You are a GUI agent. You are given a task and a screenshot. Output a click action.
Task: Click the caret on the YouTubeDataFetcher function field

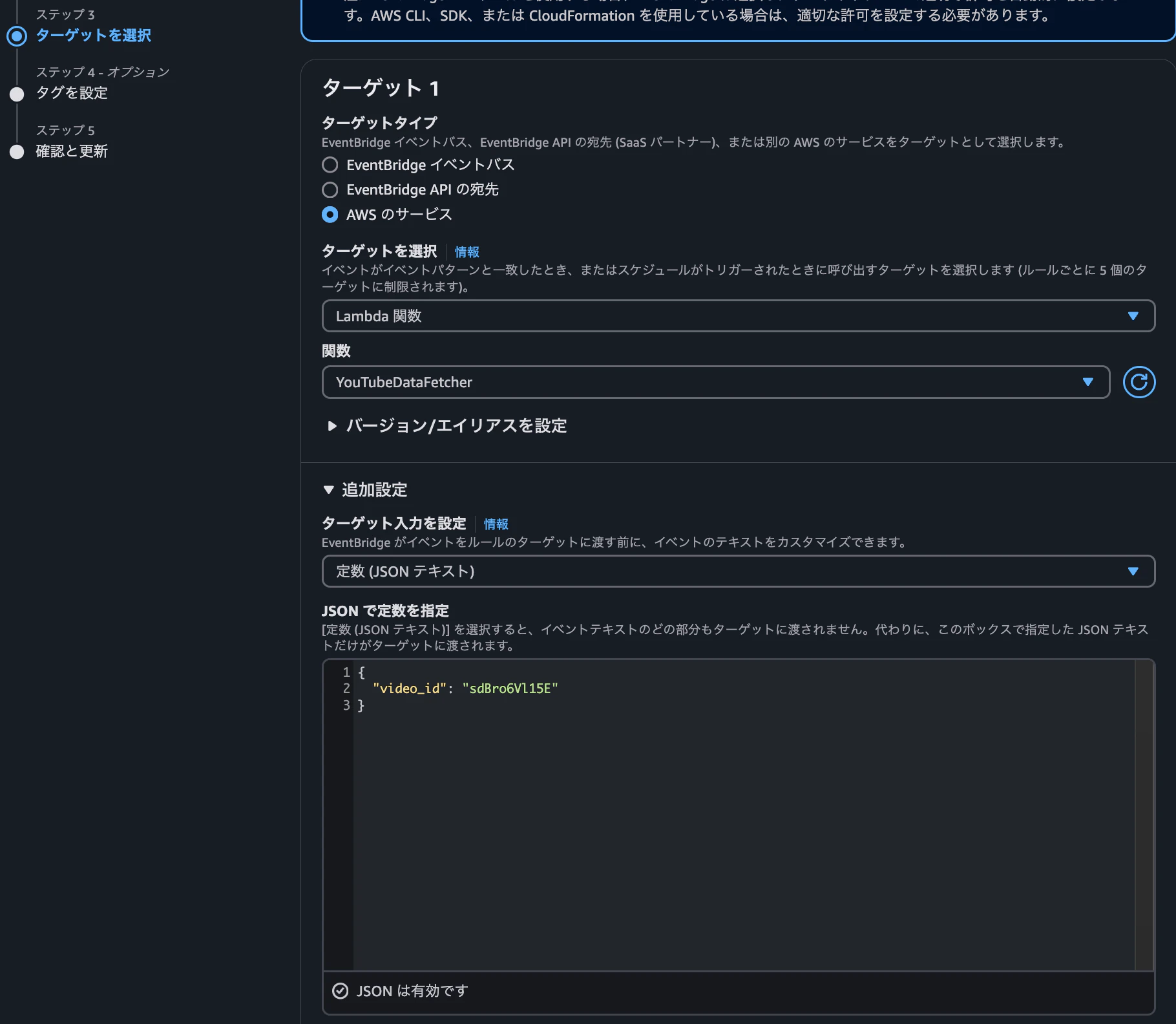(1088, 382)
